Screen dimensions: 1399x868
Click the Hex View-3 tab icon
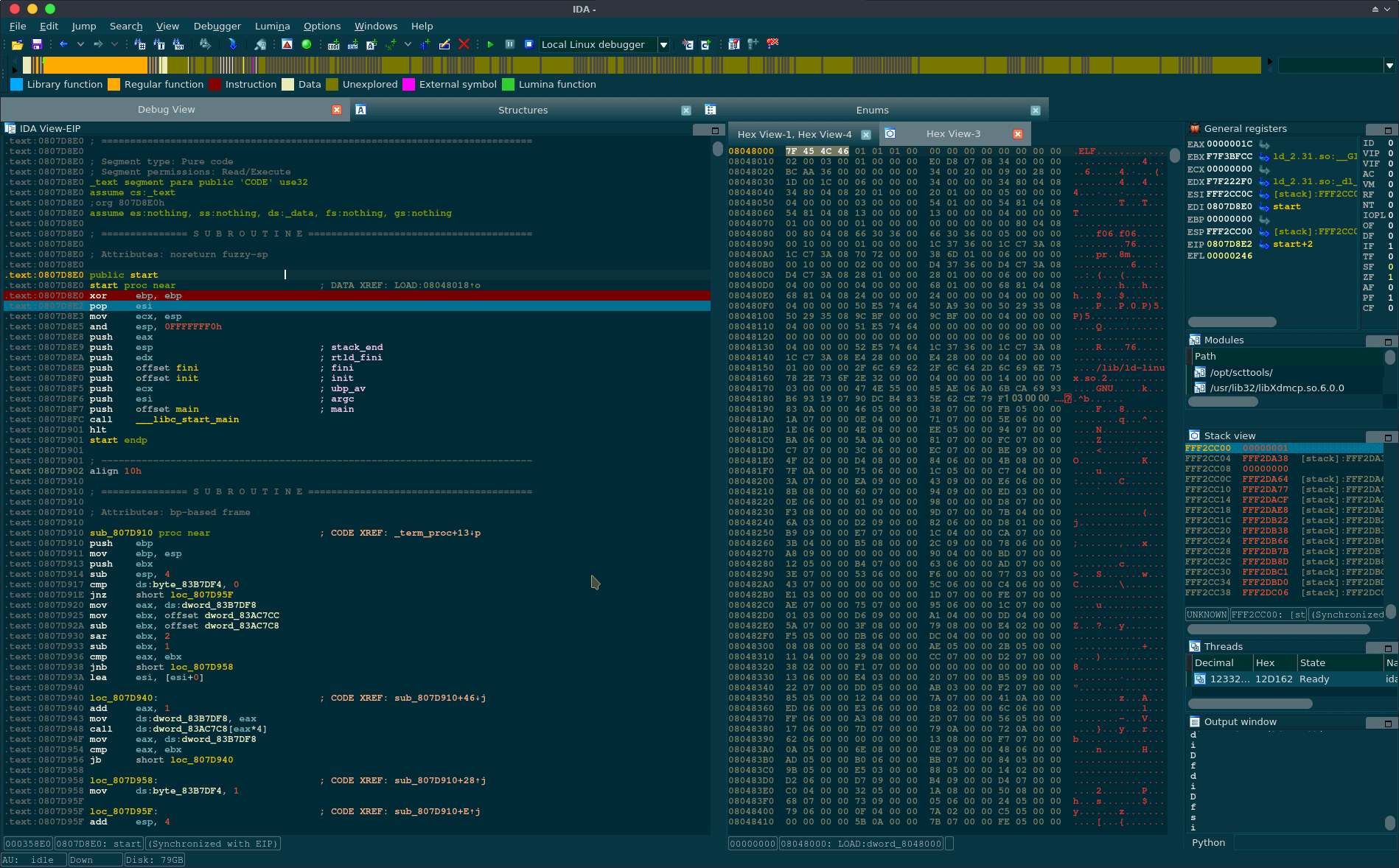[x=890, y=133]
